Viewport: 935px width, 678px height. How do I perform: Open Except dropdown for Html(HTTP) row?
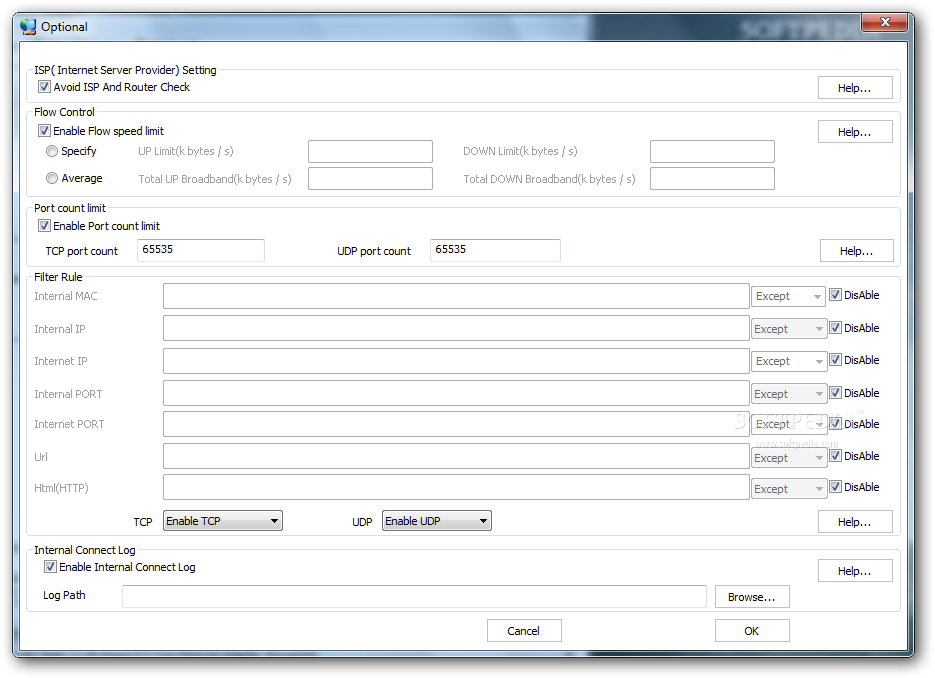pos(789,488)
